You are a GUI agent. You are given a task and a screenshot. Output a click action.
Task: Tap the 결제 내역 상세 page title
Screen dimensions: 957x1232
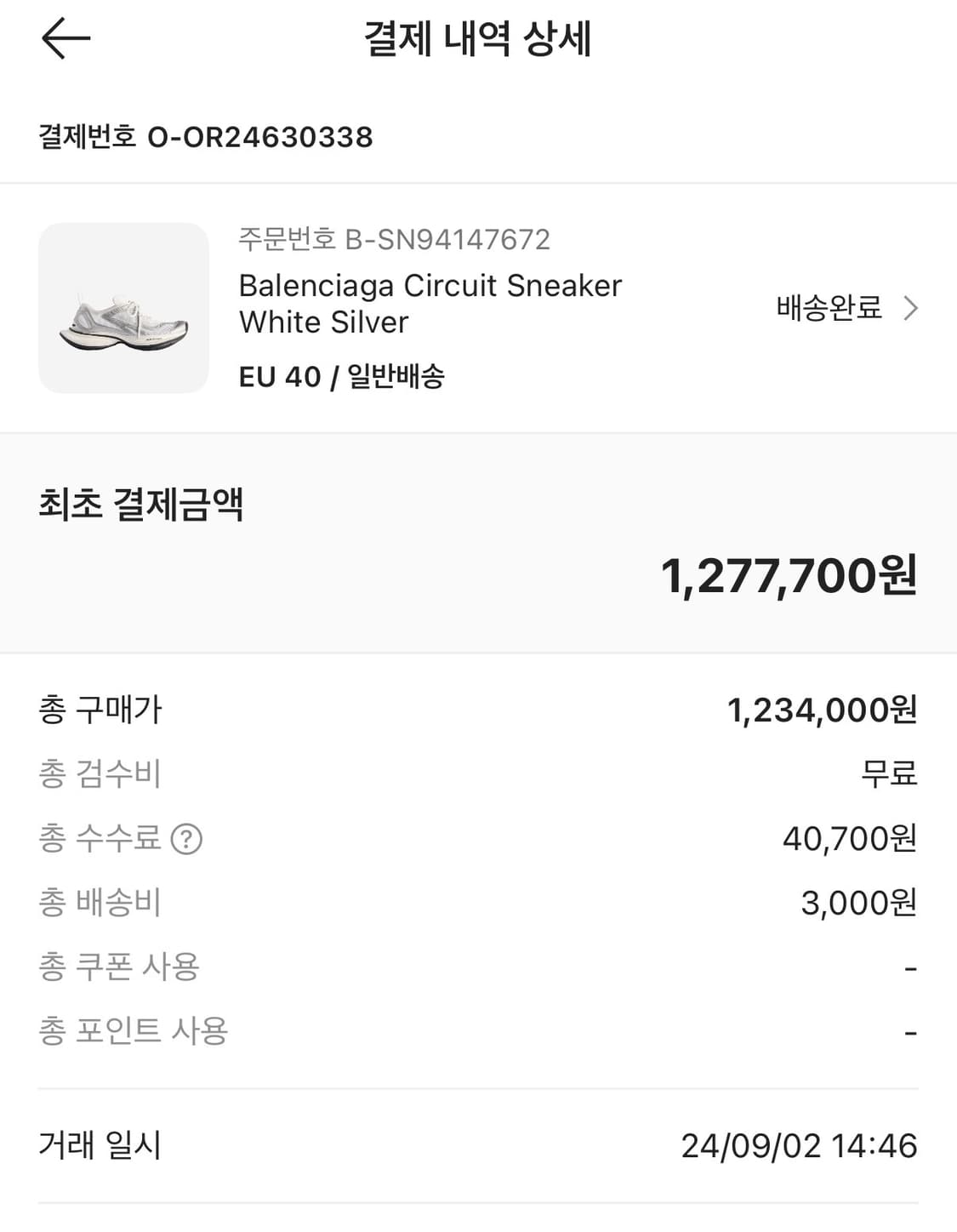(x=477, y=39)
